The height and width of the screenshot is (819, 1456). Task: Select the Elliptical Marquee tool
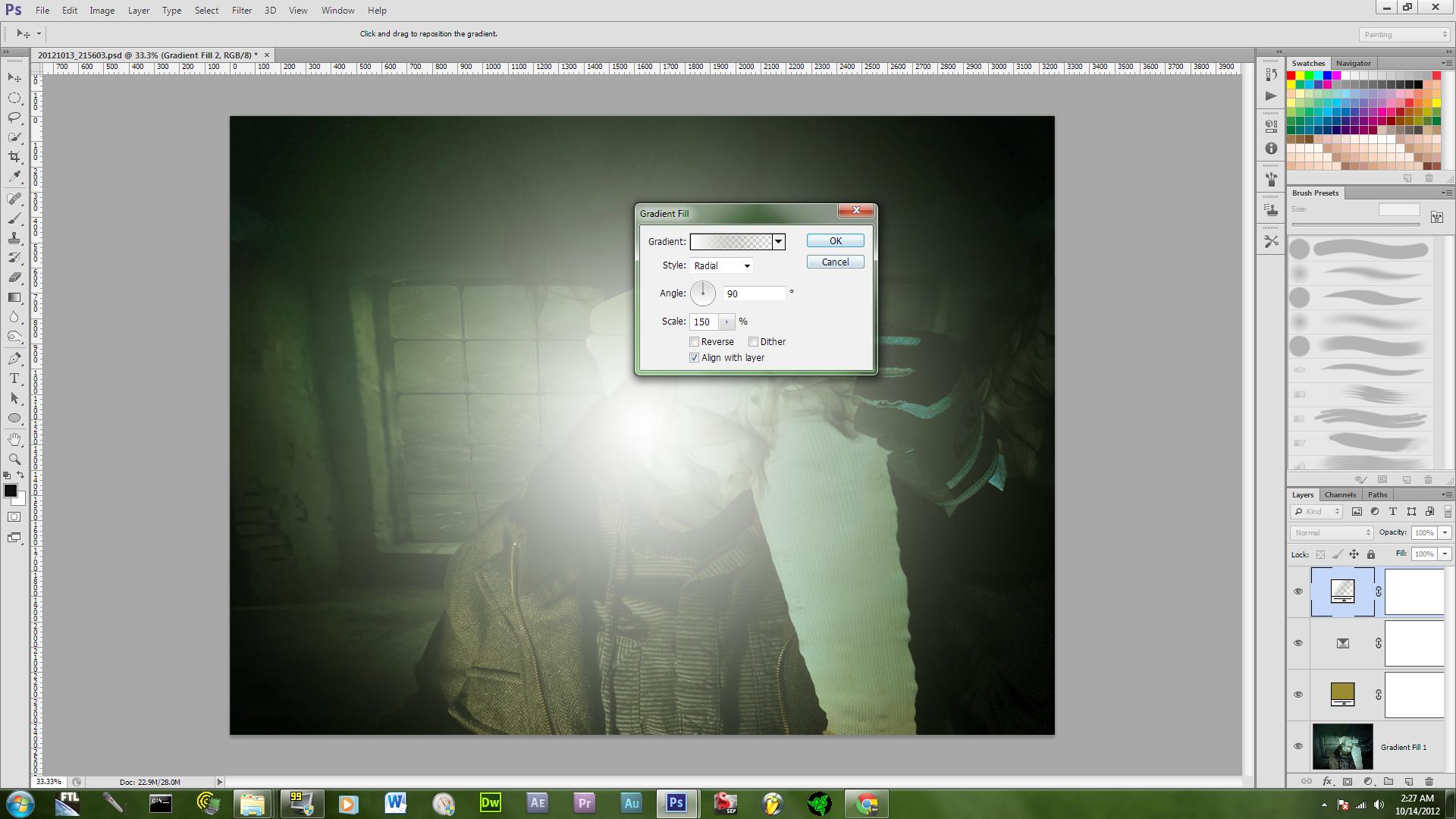tap(14, 98)
